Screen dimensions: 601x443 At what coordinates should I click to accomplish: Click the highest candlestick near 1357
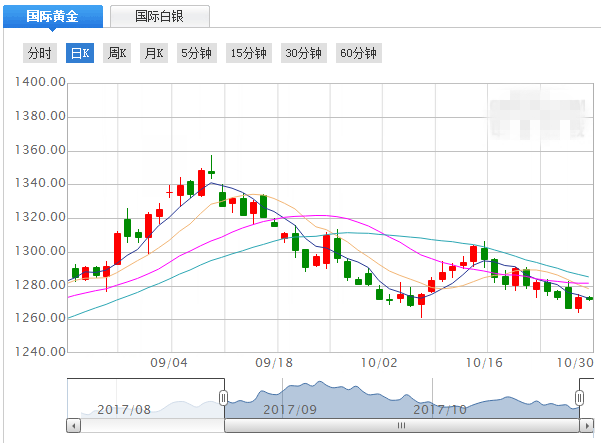211,171
